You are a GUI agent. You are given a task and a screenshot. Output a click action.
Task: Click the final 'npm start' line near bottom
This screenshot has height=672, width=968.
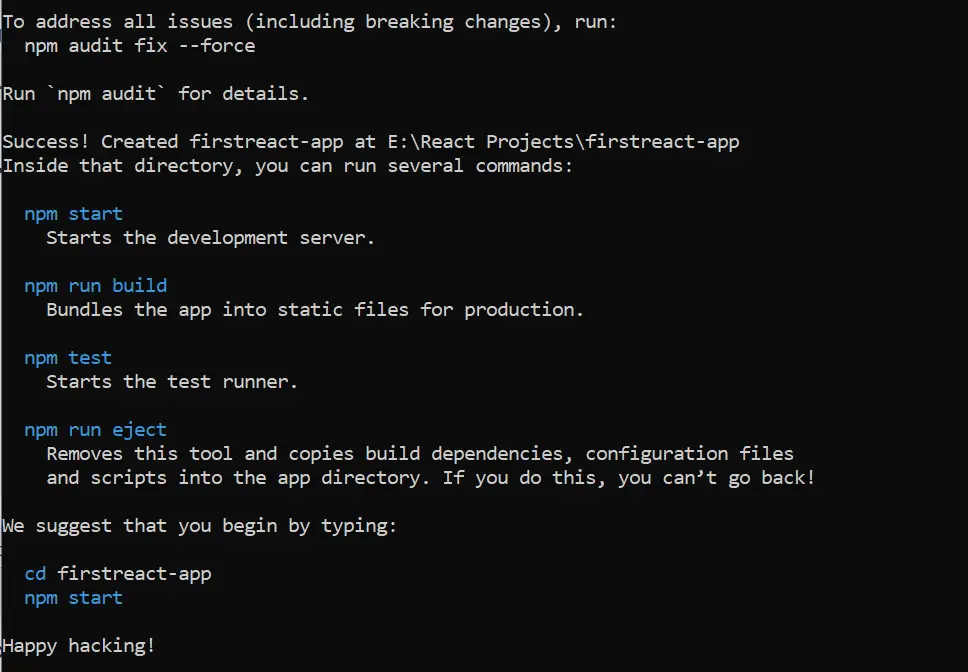73,598
